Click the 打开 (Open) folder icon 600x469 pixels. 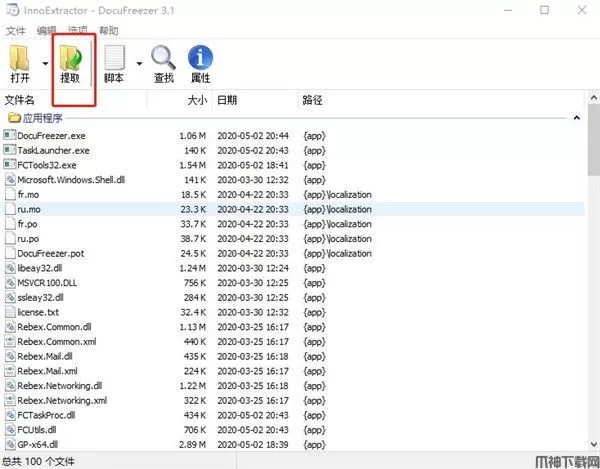pyautogui.click(x=20, y=60)
